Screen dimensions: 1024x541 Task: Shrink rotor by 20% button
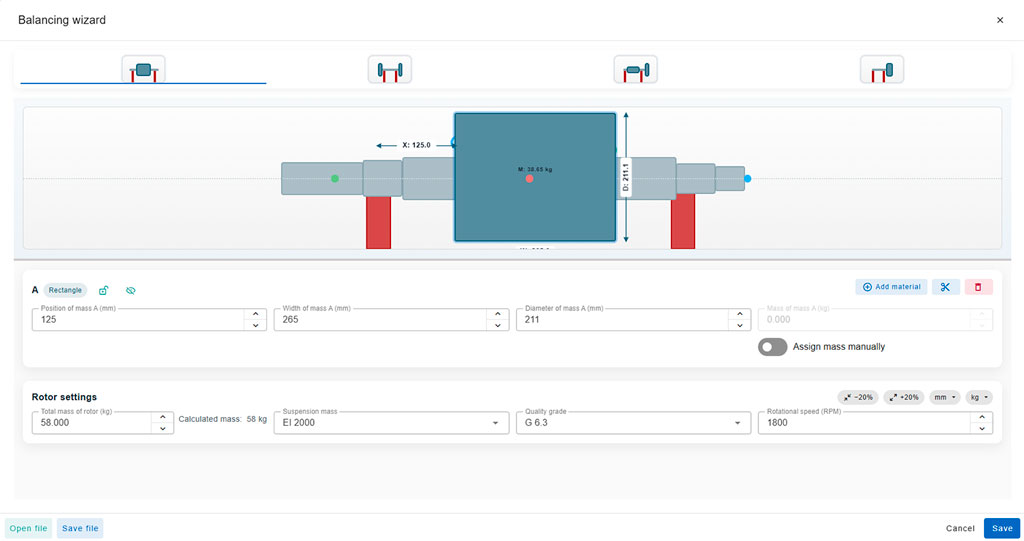(x=858, y=397)
